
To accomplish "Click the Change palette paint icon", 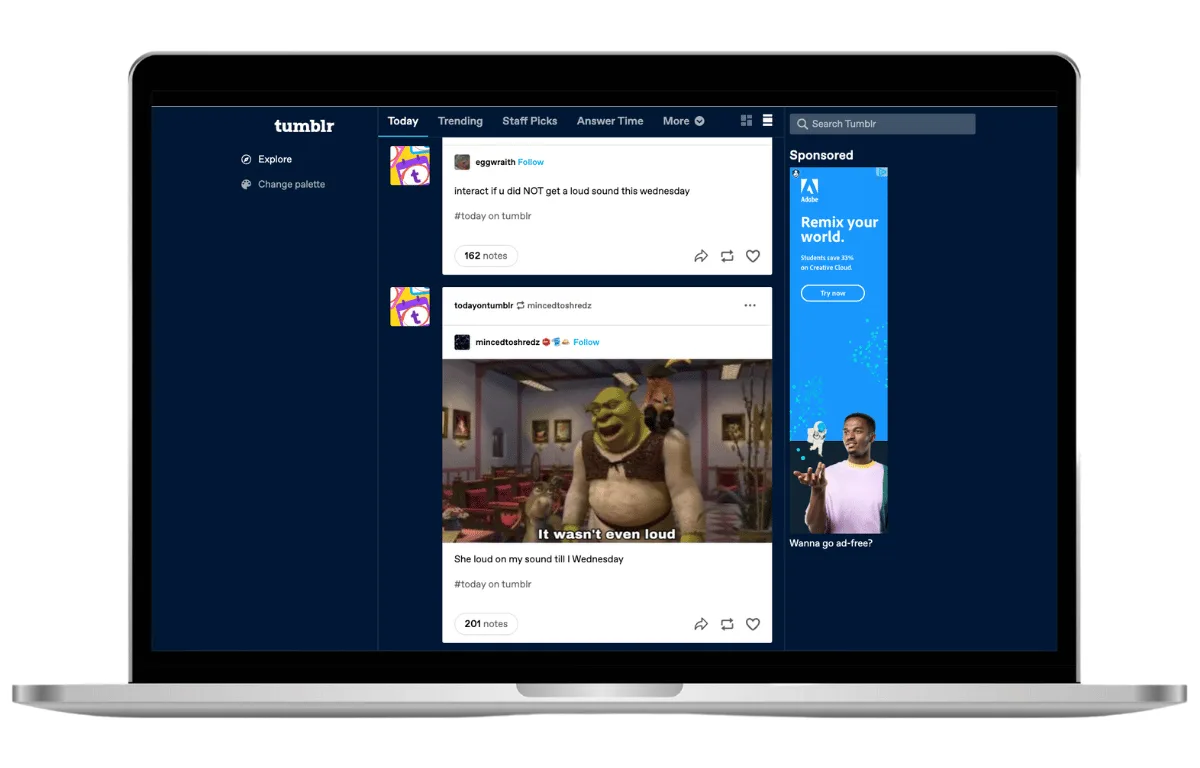I will tap(246, 184).
